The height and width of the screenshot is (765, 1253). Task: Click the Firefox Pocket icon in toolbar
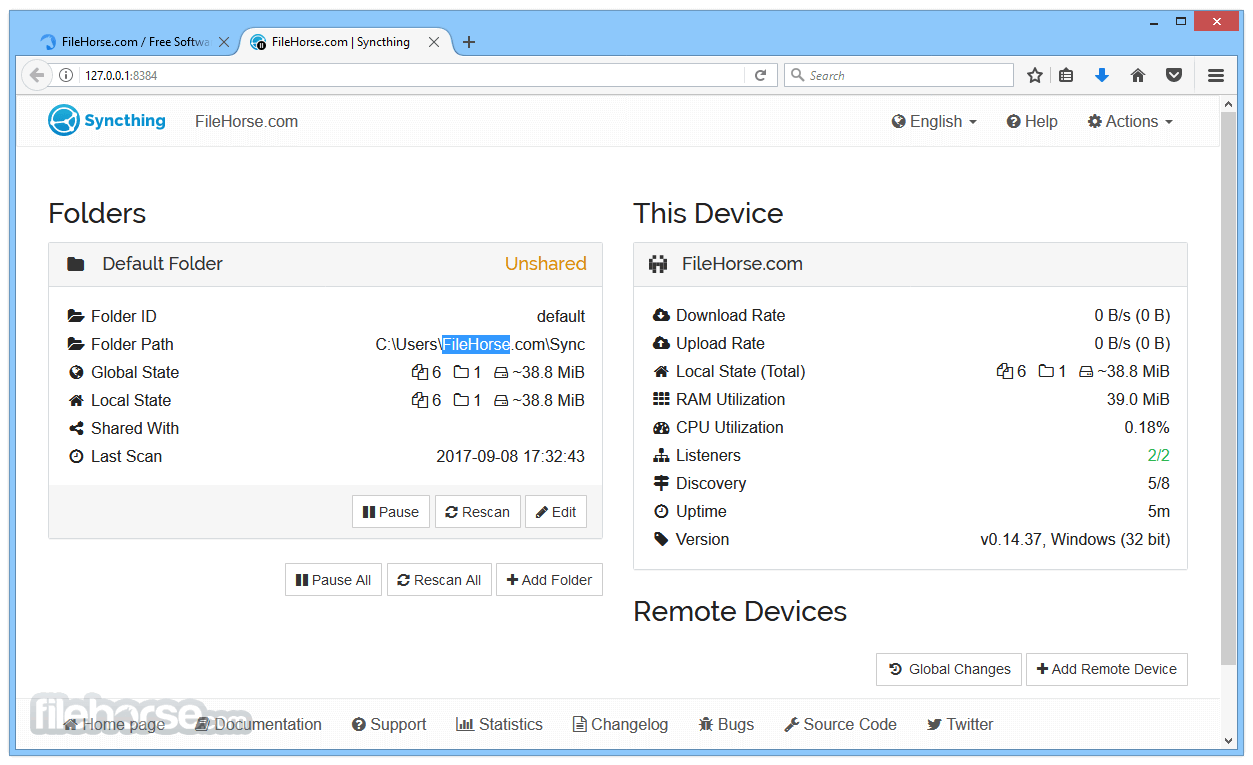(1174, 75)
